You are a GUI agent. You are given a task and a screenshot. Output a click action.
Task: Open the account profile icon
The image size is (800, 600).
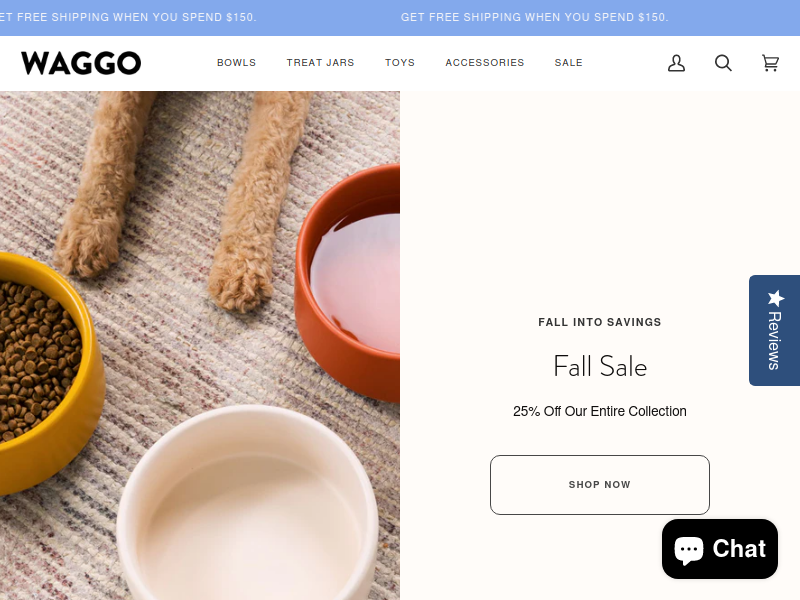tap(676, 63)
